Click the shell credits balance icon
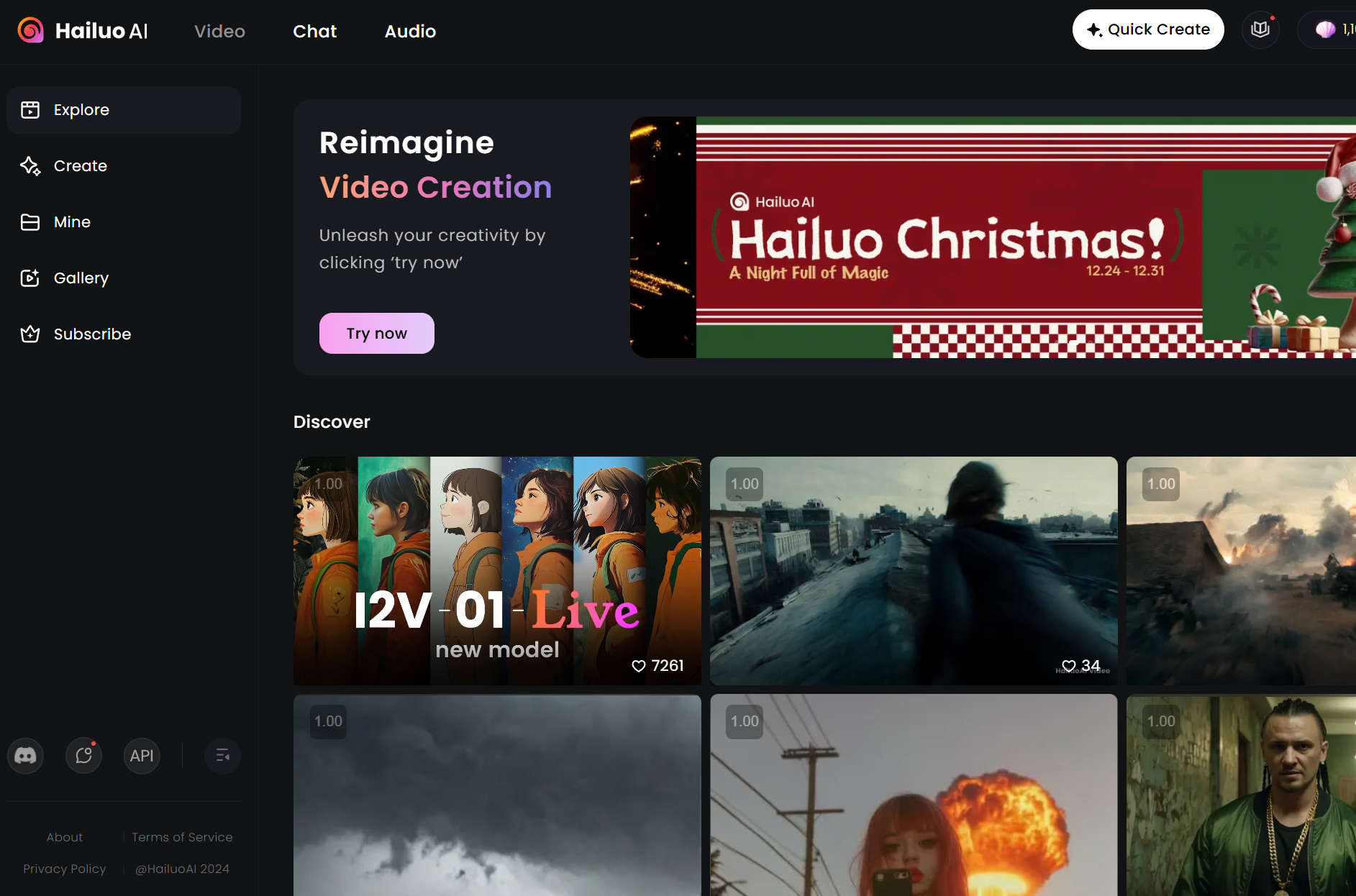1356x896 pixels. tap(1325, 29)
